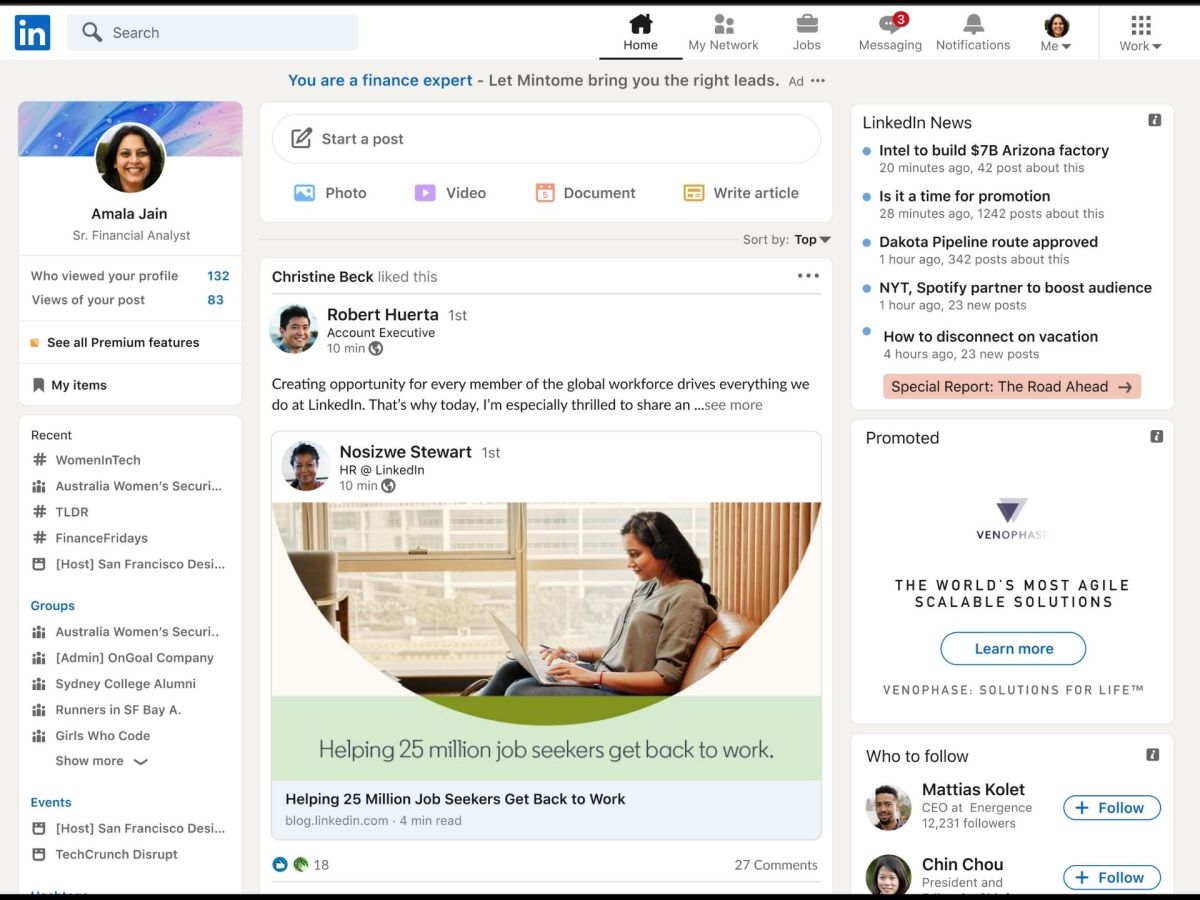Open ad options three-dot menu
1200x900 pixels.
(x=818, y=81)
